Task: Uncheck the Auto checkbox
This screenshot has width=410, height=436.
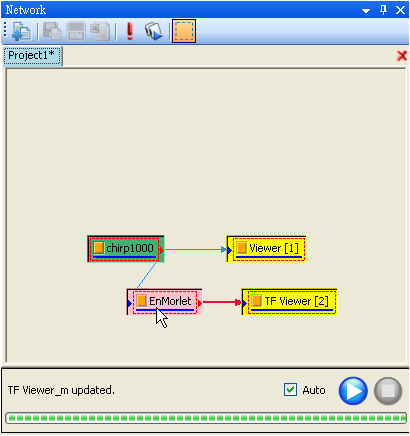Action: tap(290, 389)
